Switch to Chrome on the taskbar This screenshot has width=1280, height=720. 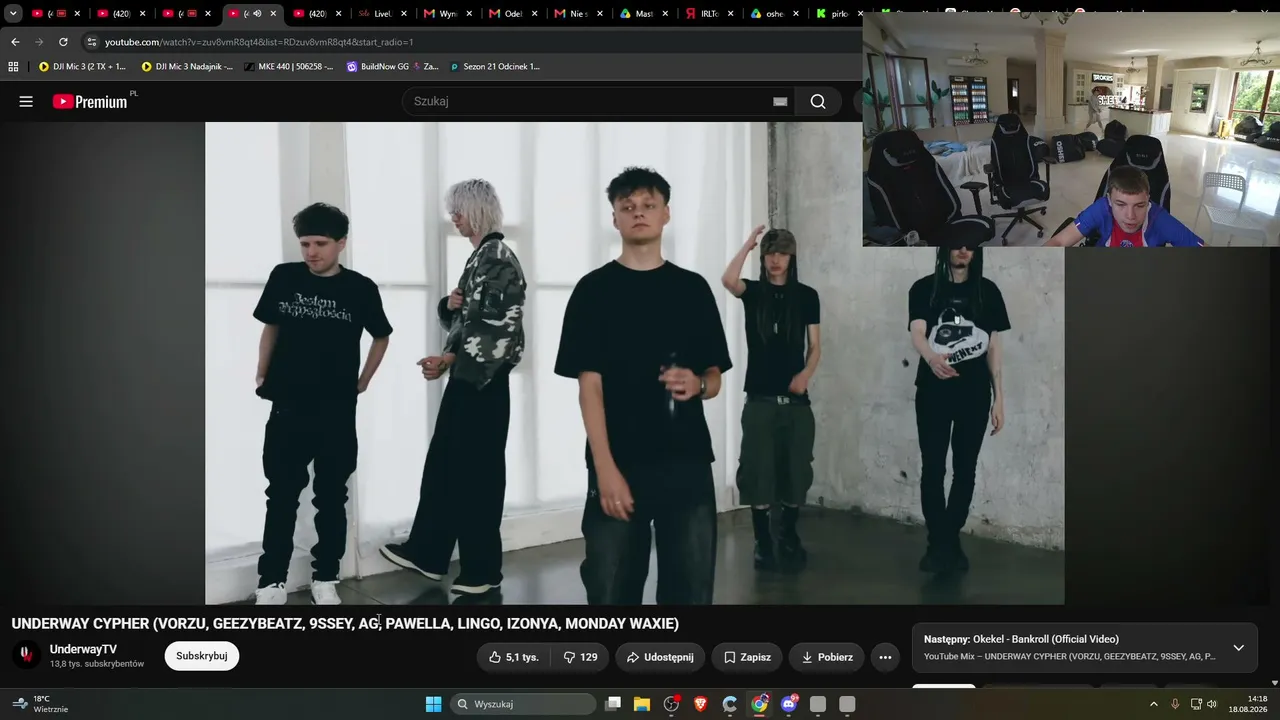coord(760,704)
